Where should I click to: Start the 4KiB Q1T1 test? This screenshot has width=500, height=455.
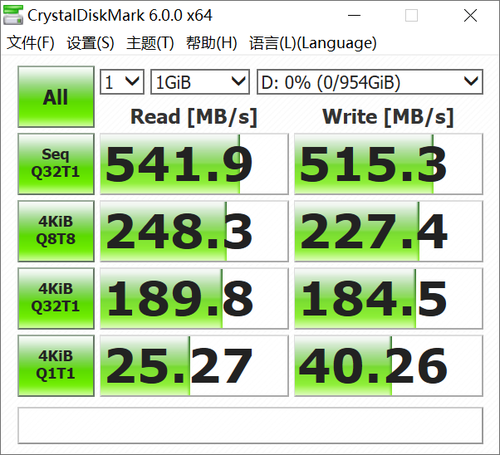56,366
